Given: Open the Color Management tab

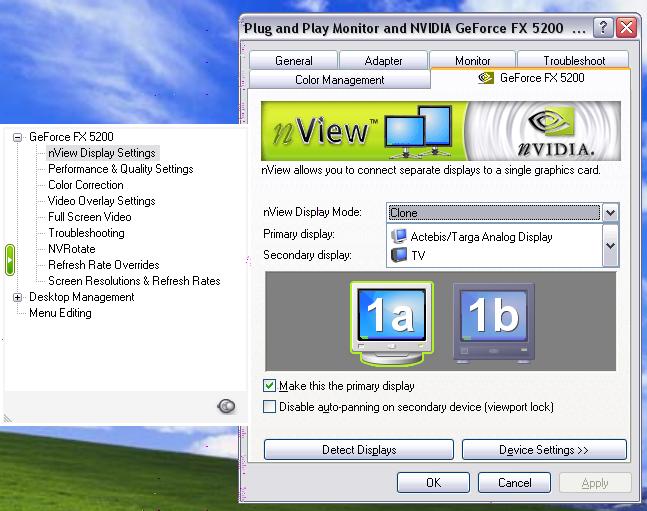Looking at the screenshot, I should point(340,79).
